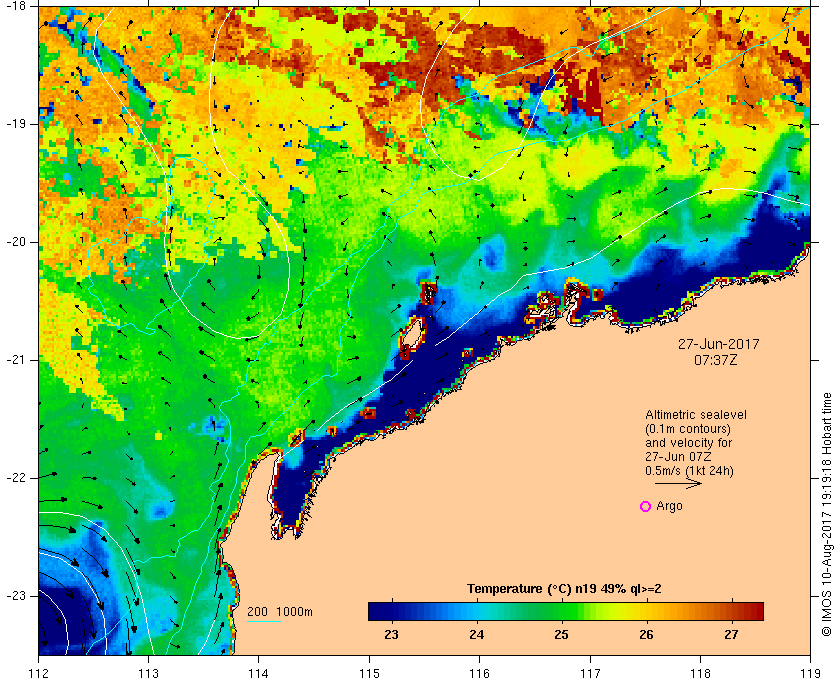840x680 pixels.
Task: Click the dark red 27° end of colorbar
Action: [x=754, y=611]
